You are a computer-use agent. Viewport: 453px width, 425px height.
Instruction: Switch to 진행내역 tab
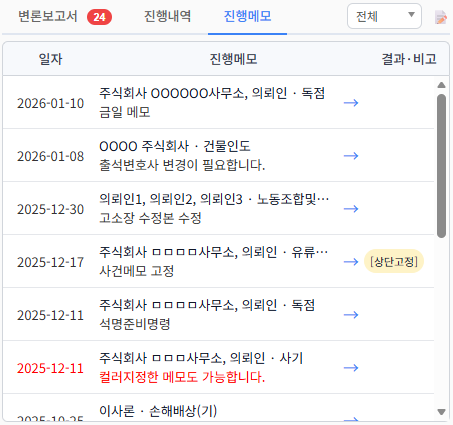tap(167, 16)
